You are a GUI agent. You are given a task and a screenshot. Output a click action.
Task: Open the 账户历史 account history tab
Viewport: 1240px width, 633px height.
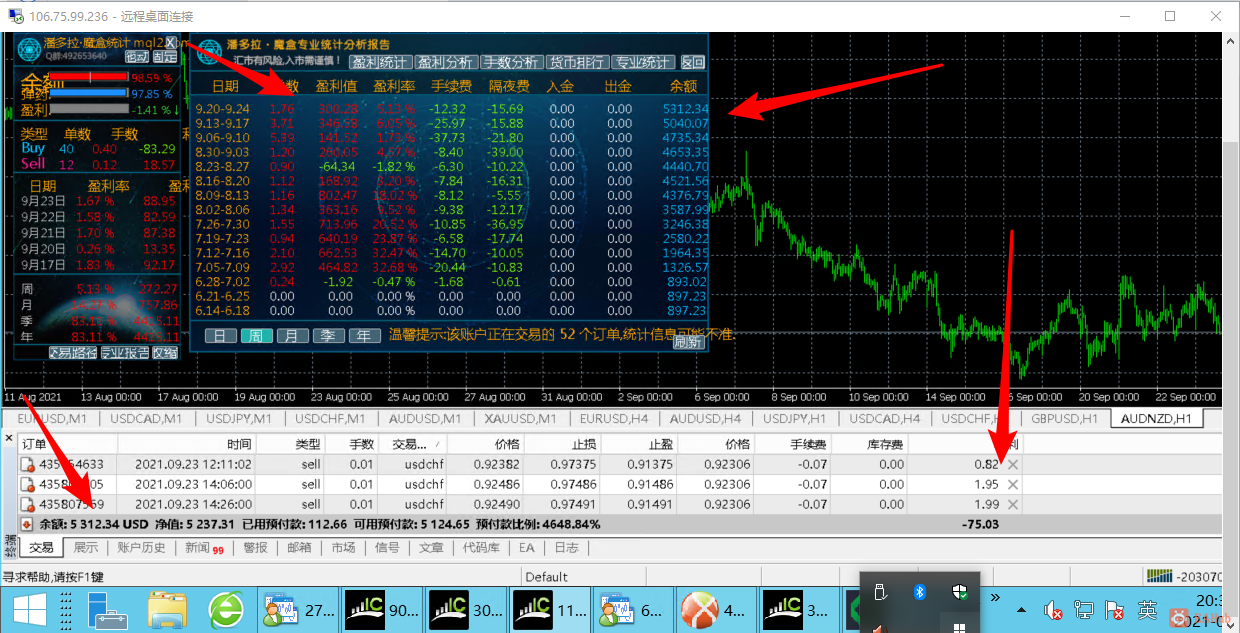(x=141, y=548)
